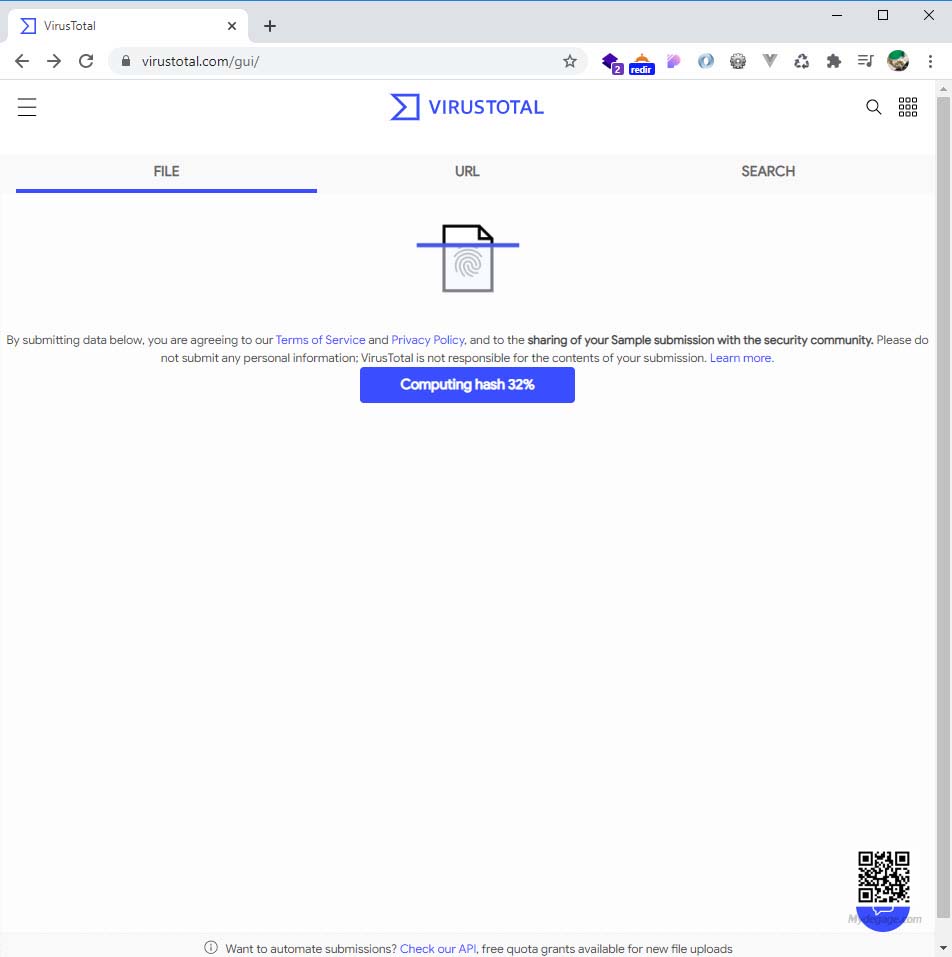Click the purple extension with badge 2
Viewport: 952px width, 957px height.
[611, 62]
